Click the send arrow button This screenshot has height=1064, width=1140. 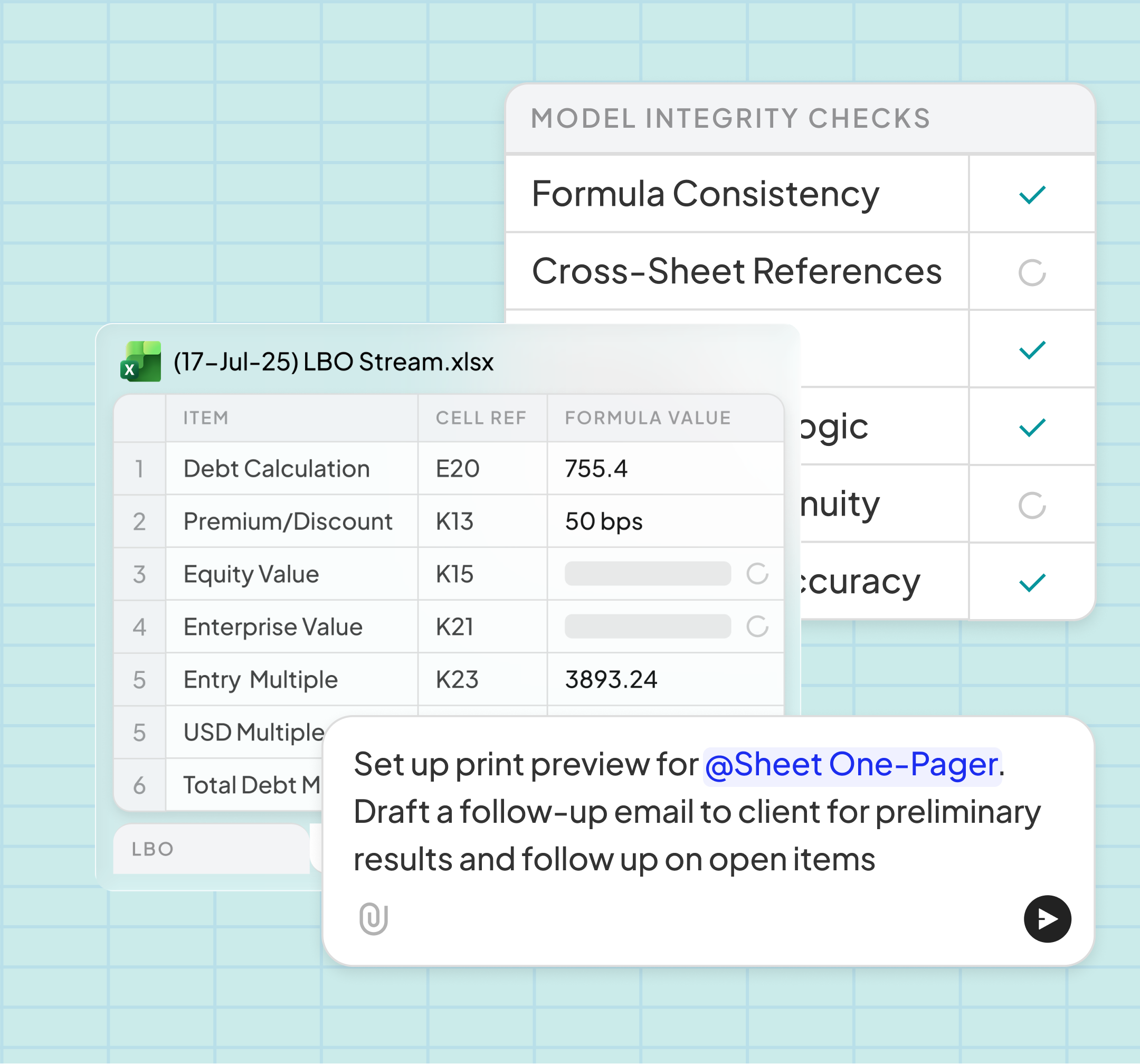point(1047,918)
